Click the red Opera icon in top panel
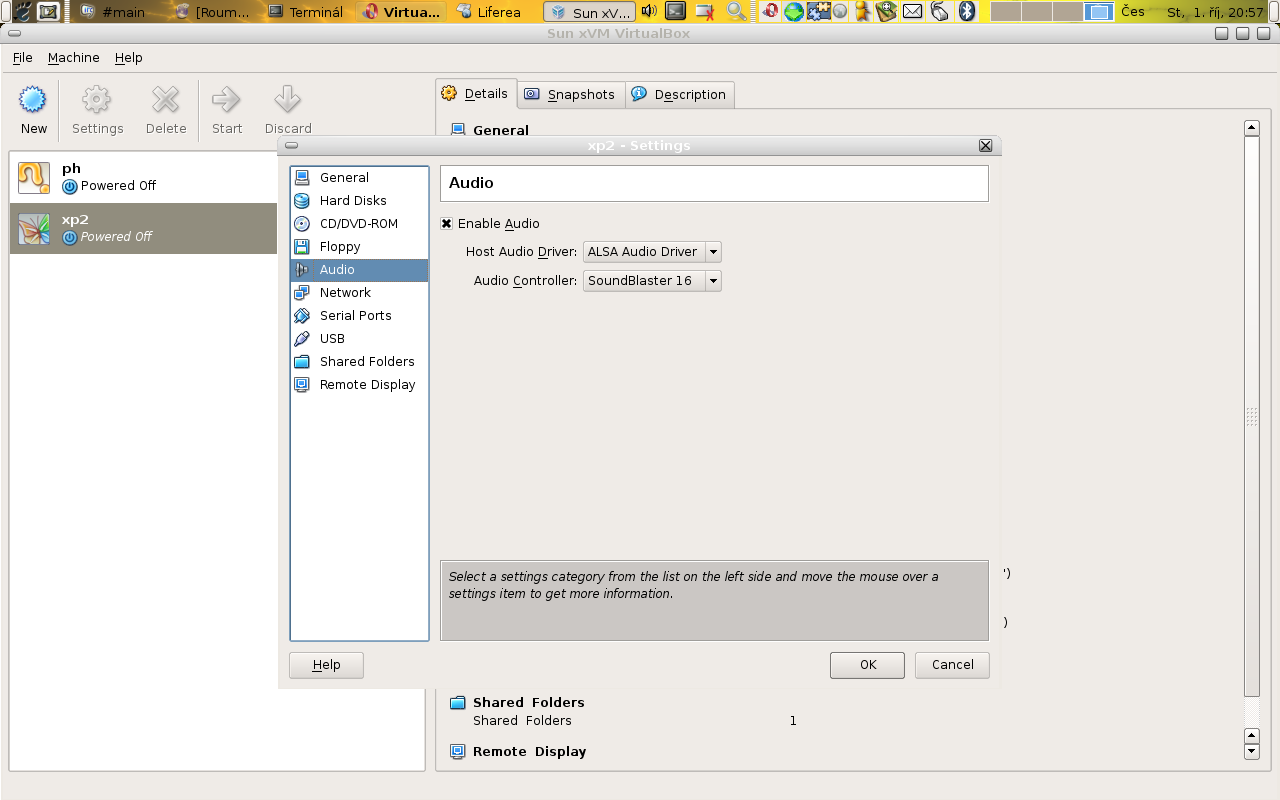Image resolution: width=1280 pixels, height=800 pixels. pyautogui.click(x=770, y=12)
